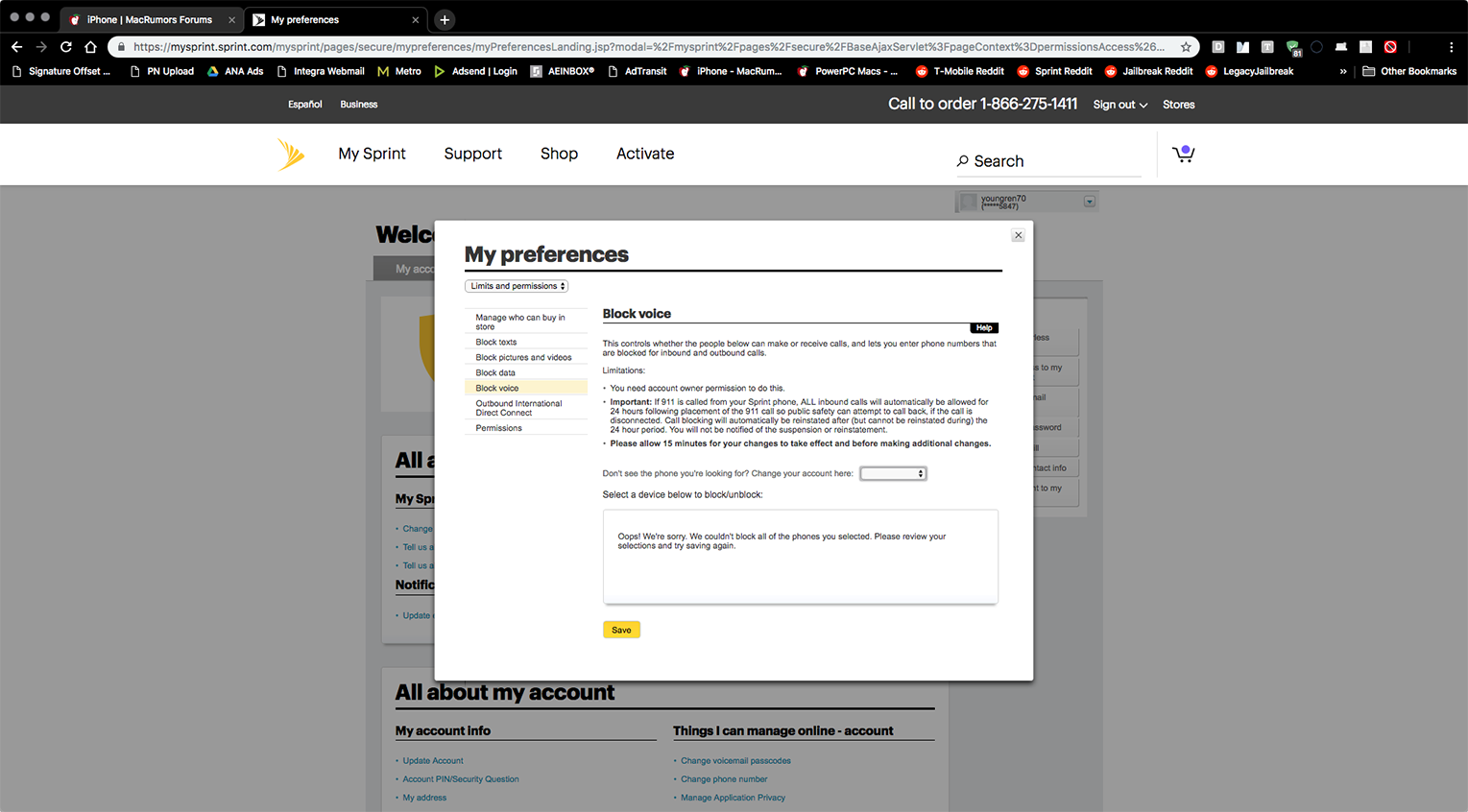The height and width of the screenshot is (812, 1468).
Task: Click the lock icon in address bar
Action: [121, 46]
